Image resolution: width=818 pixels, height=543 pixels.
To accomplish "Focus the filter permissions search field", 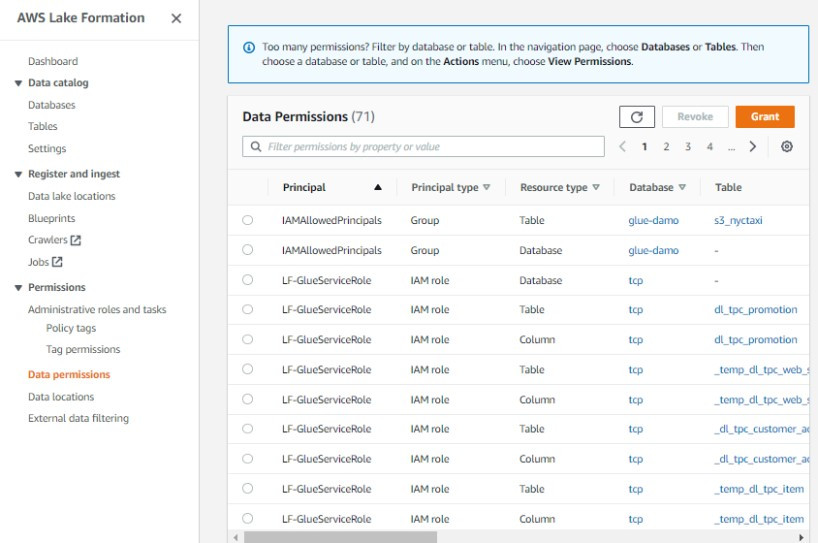I will click(x=424, y=147).
